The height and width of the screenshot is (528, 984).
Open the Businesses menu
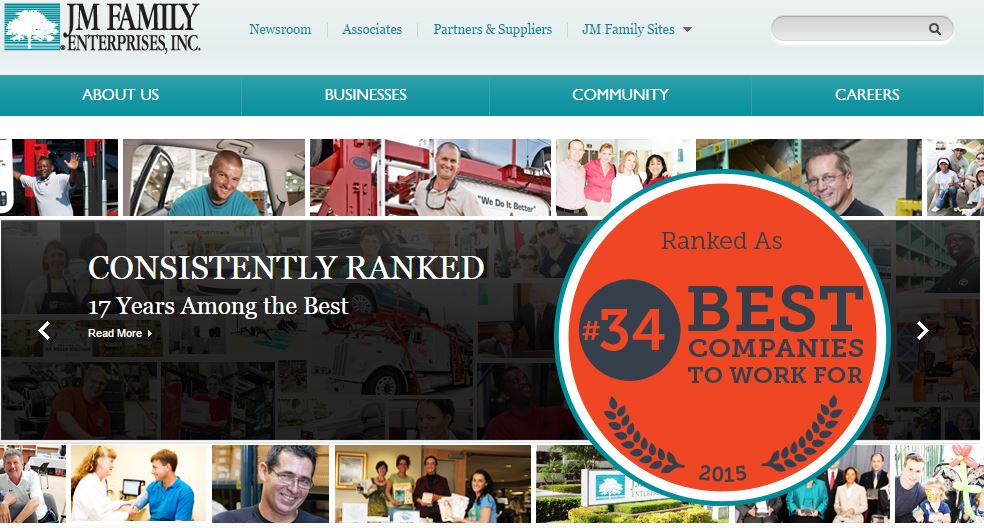[x=365, y=95]
